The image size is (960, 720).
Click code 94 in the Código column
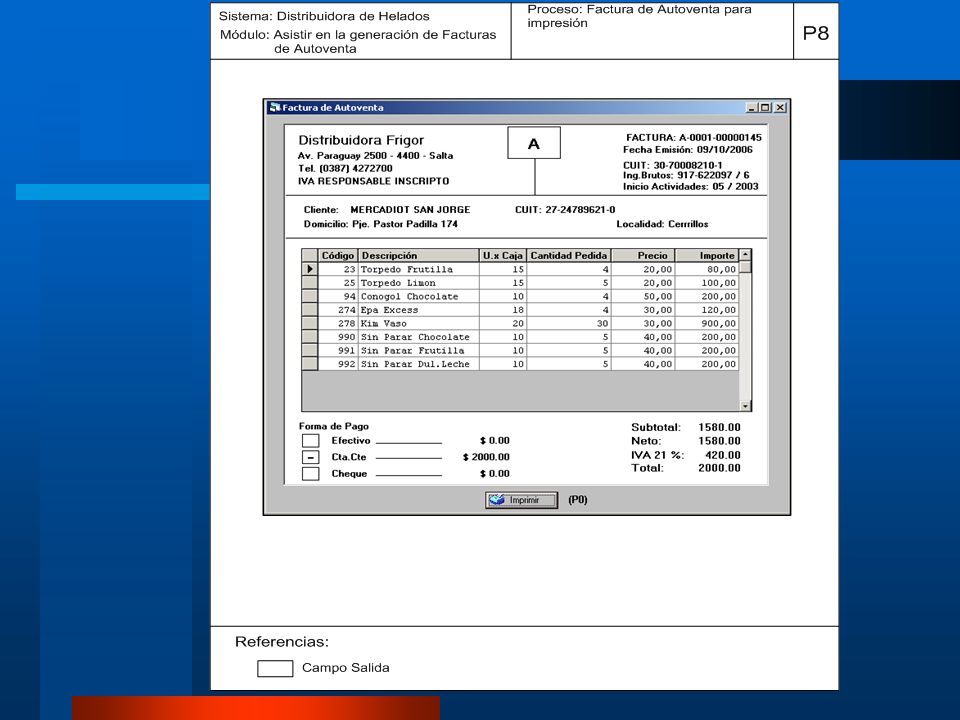337,296
